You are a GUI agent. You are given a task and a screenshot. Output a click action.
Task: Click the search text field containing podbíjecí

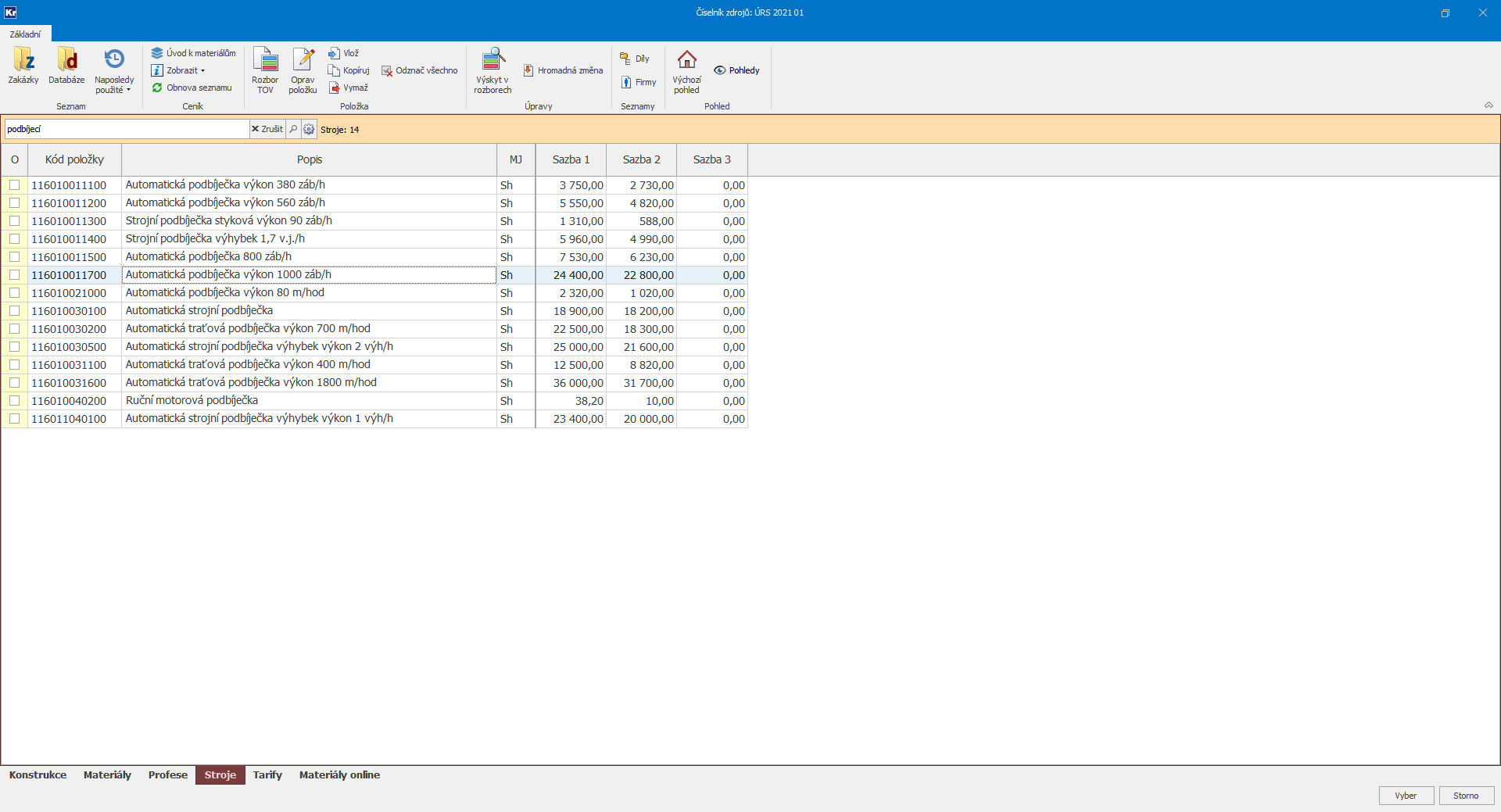[125, 130]
